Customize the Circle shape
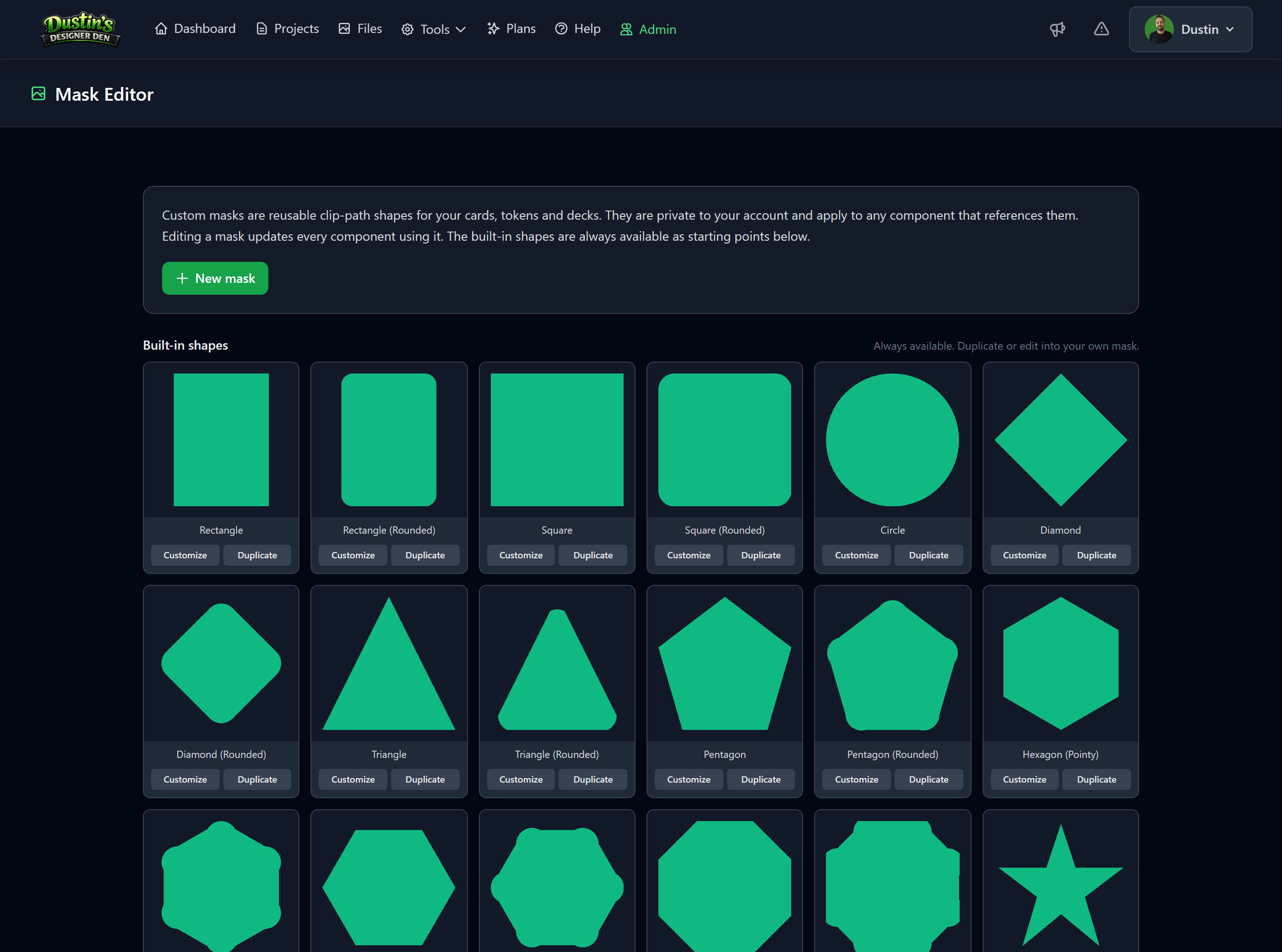This screenshot has height=952, width=1282. 857,555
